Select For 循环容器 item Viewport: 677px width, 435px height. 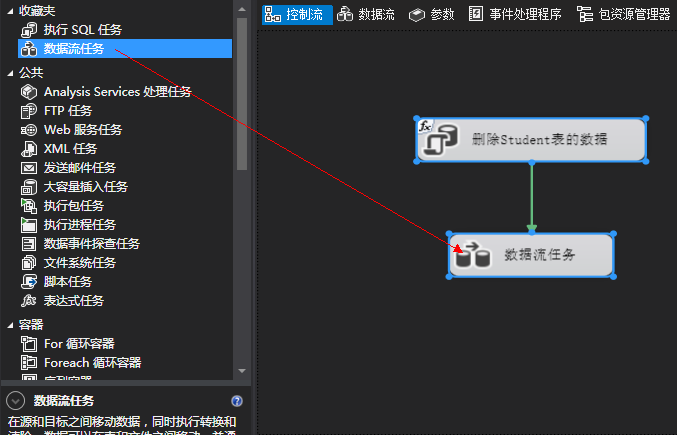coord(125,344)
